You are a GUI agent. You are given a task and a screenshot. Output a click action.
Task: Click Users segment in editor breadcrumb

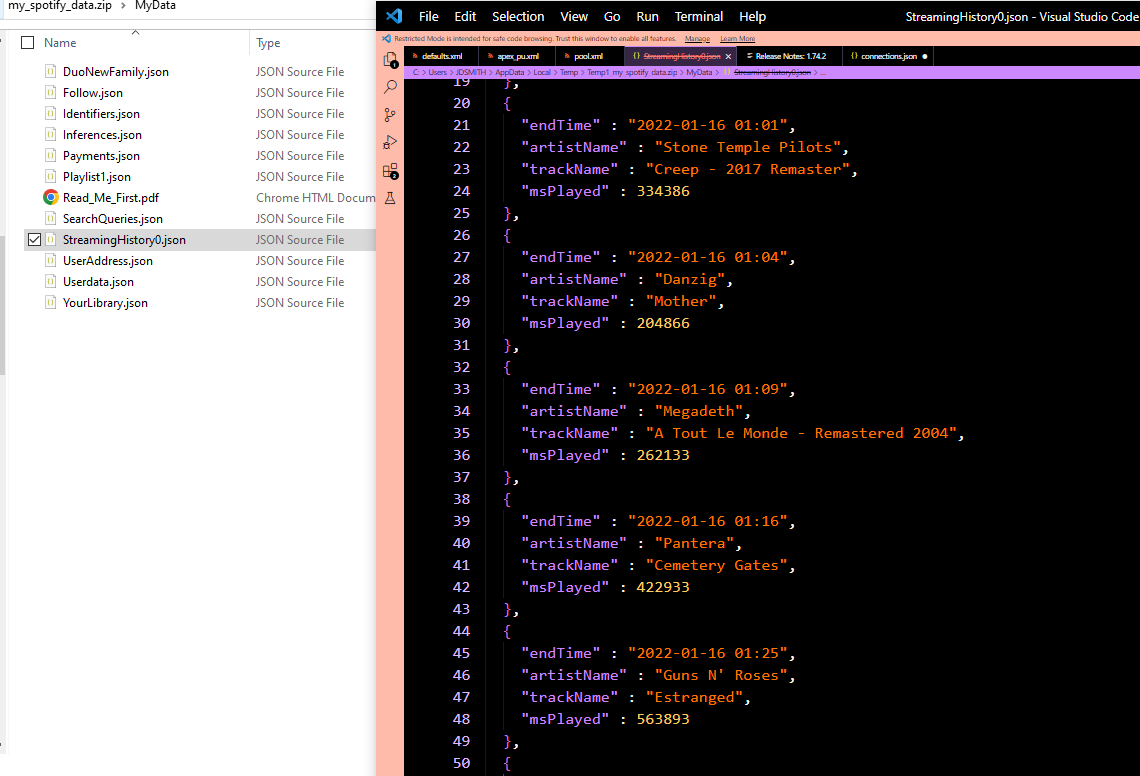click(x=438, y=72)
